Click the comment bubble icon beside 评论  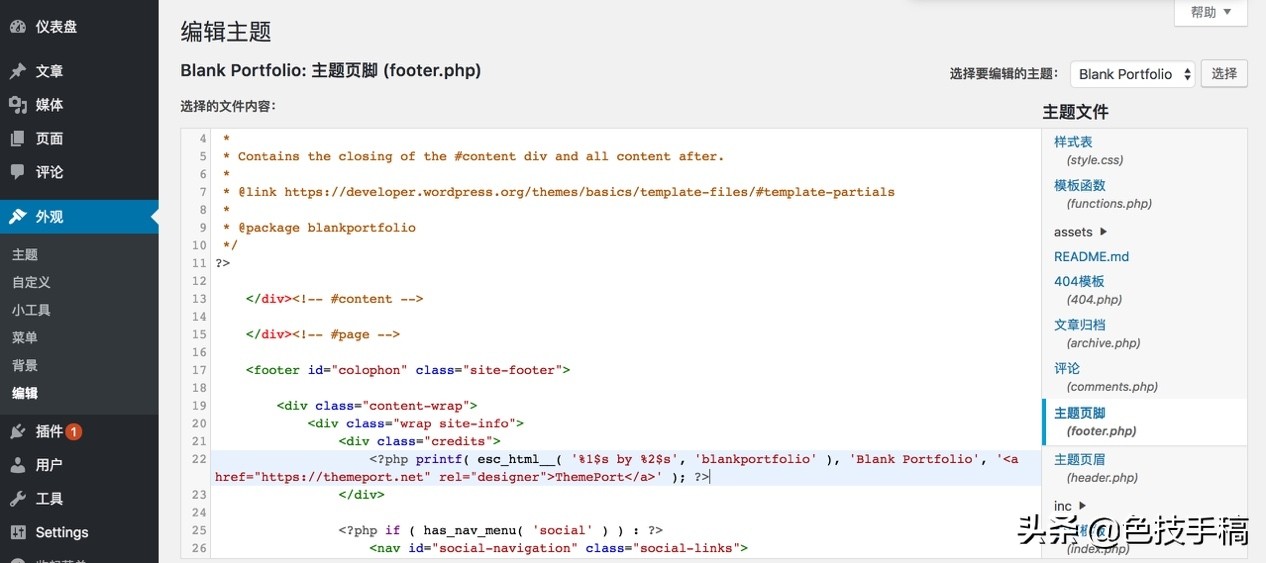[x=18, y=172]
